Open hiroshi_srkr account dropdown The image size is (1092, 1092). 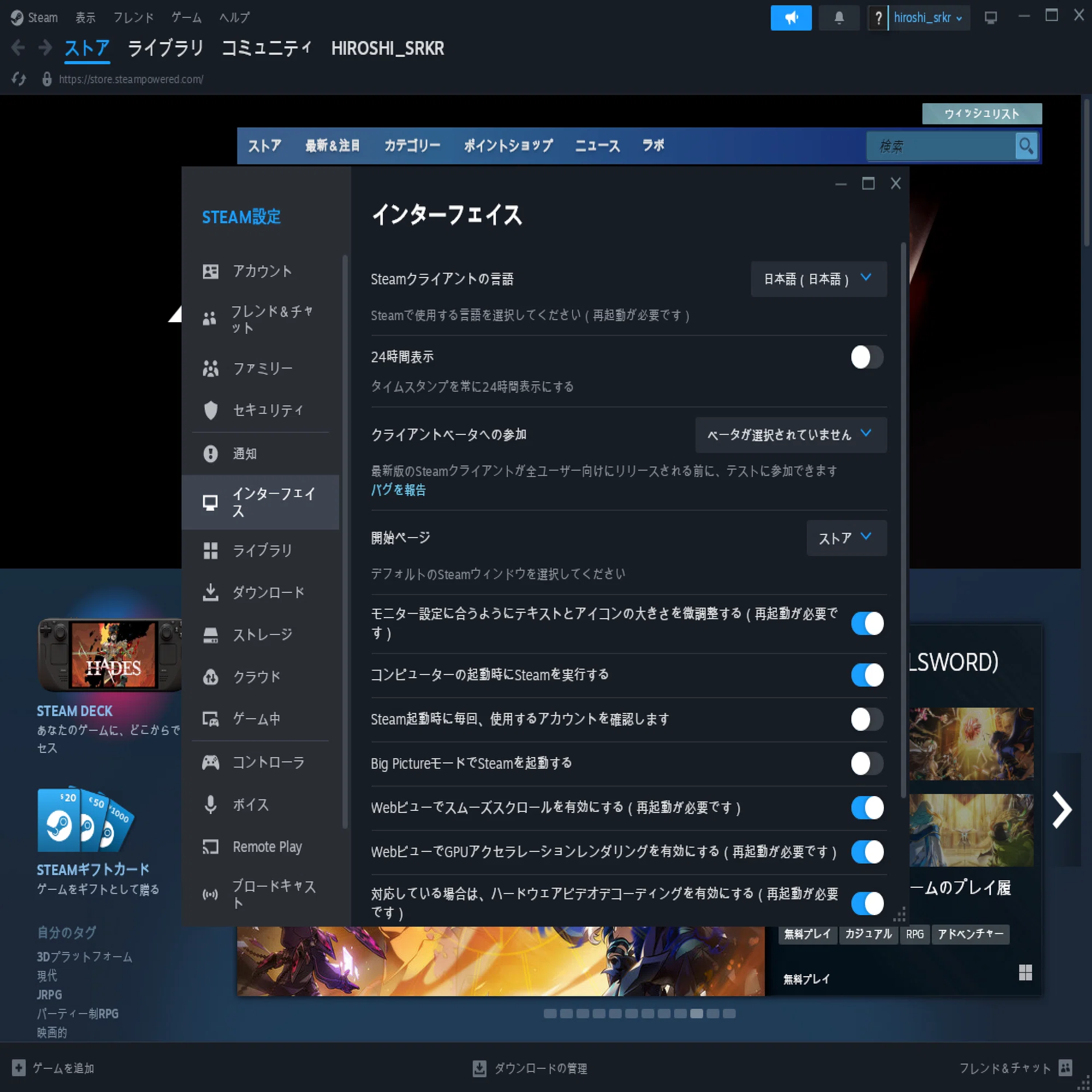[928, 18]
